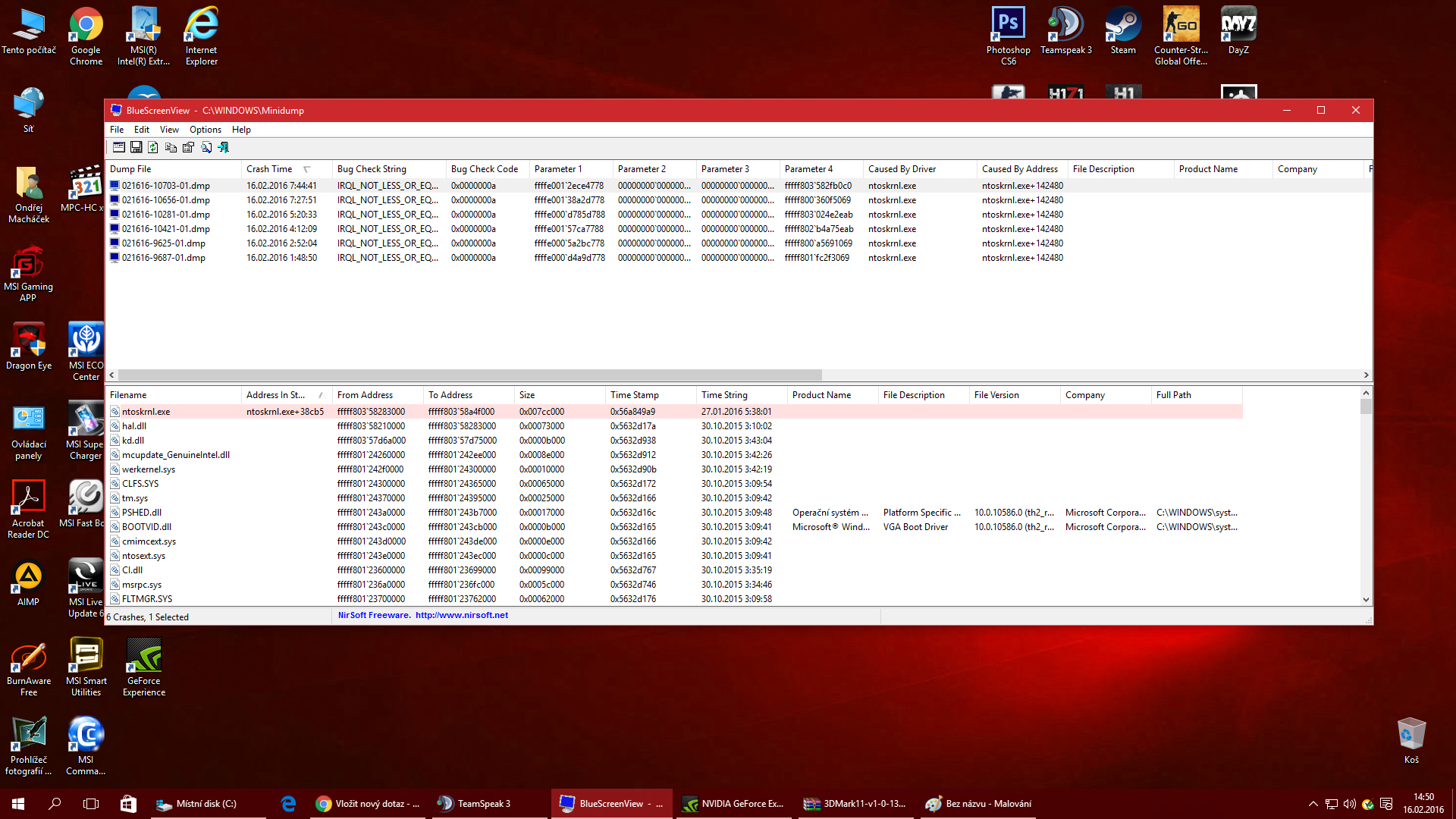Click the Advanced Options toolbar icon
This screenshot has width=1456, height=819.
click(x=119, y=147)
